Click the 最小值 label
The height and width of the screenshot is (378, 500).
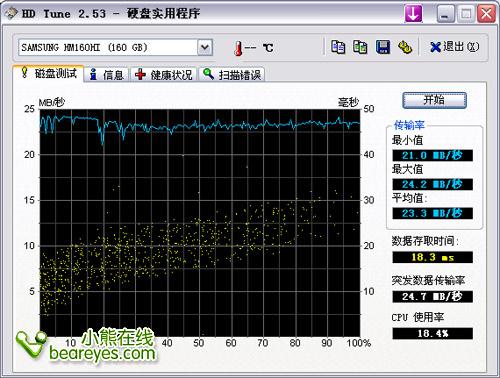407,140
